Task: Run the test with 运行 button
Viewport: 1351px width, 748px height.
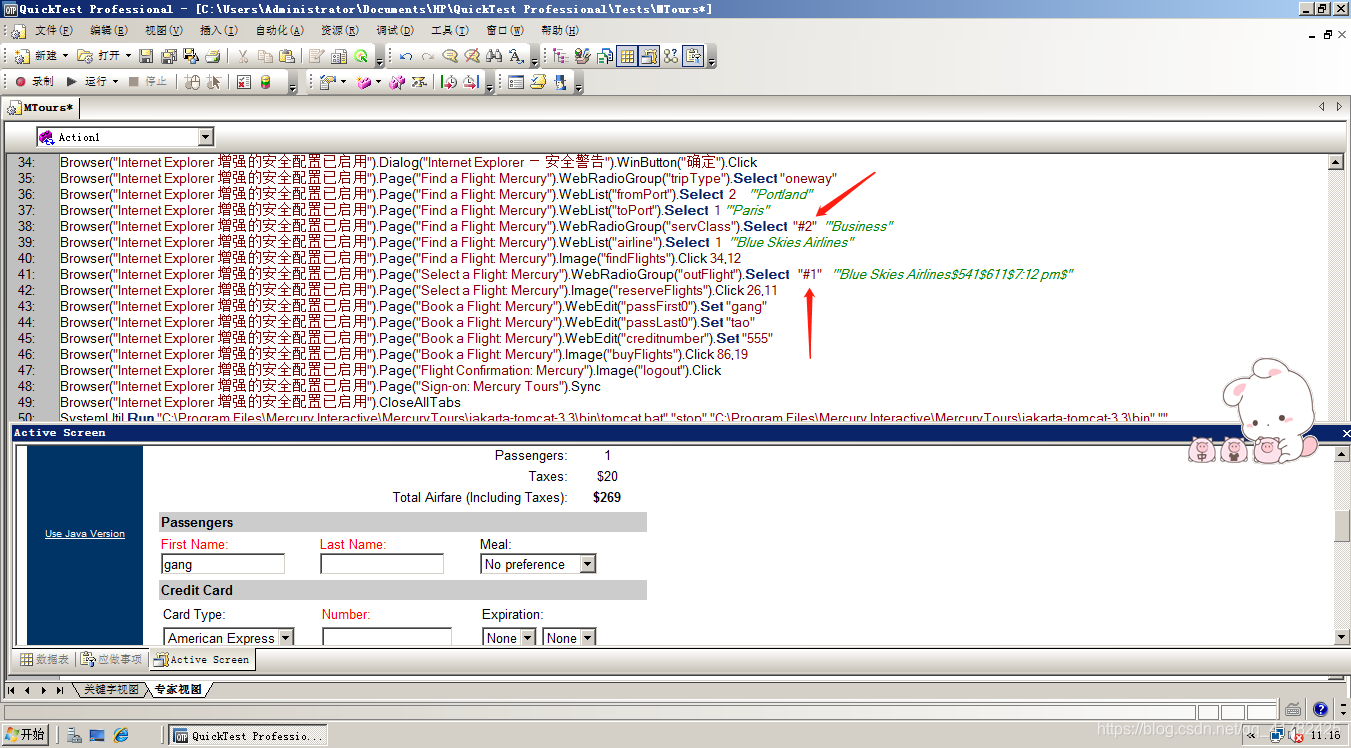Action: click(x=86, y=82)
